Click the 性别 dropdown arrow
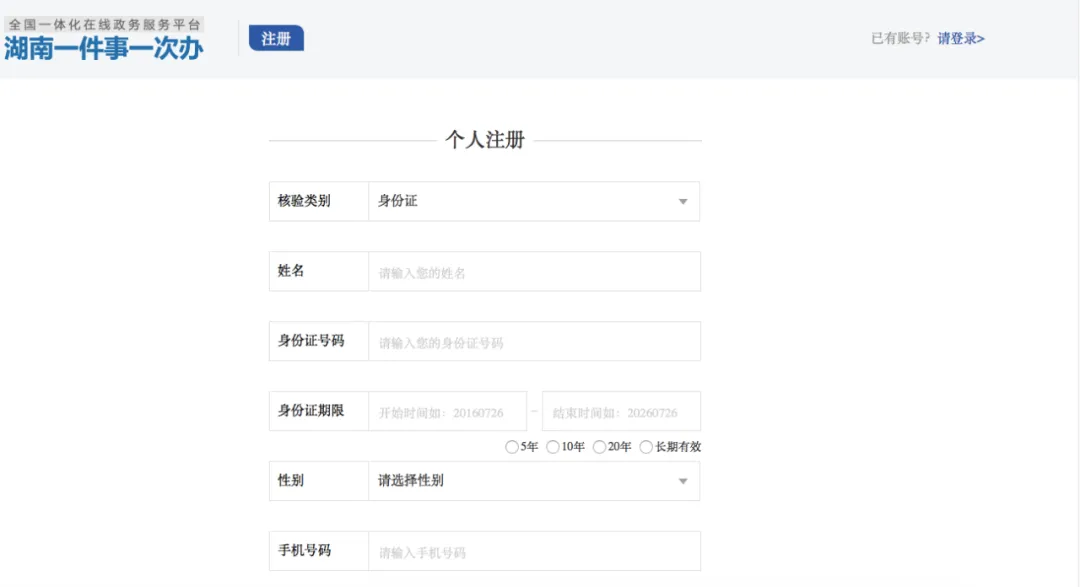1080x587 pixels. pos(683,481)
